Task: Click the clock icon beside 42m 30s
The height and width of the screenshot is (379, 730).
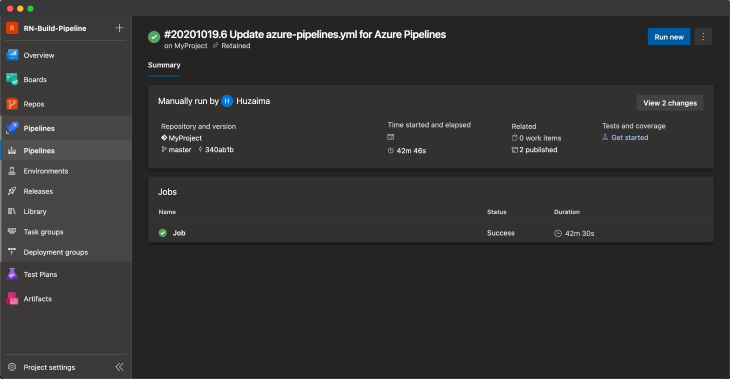Action: 558,233
